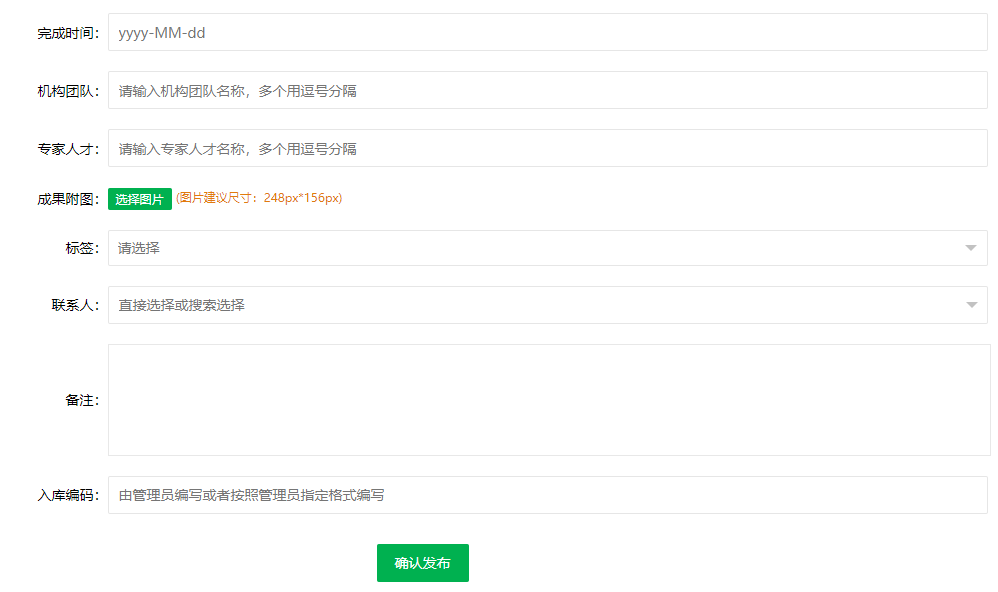Open the 标签 请选择 dropdown
This screenshot has width=998, height=592.
[x=530, y=248]
